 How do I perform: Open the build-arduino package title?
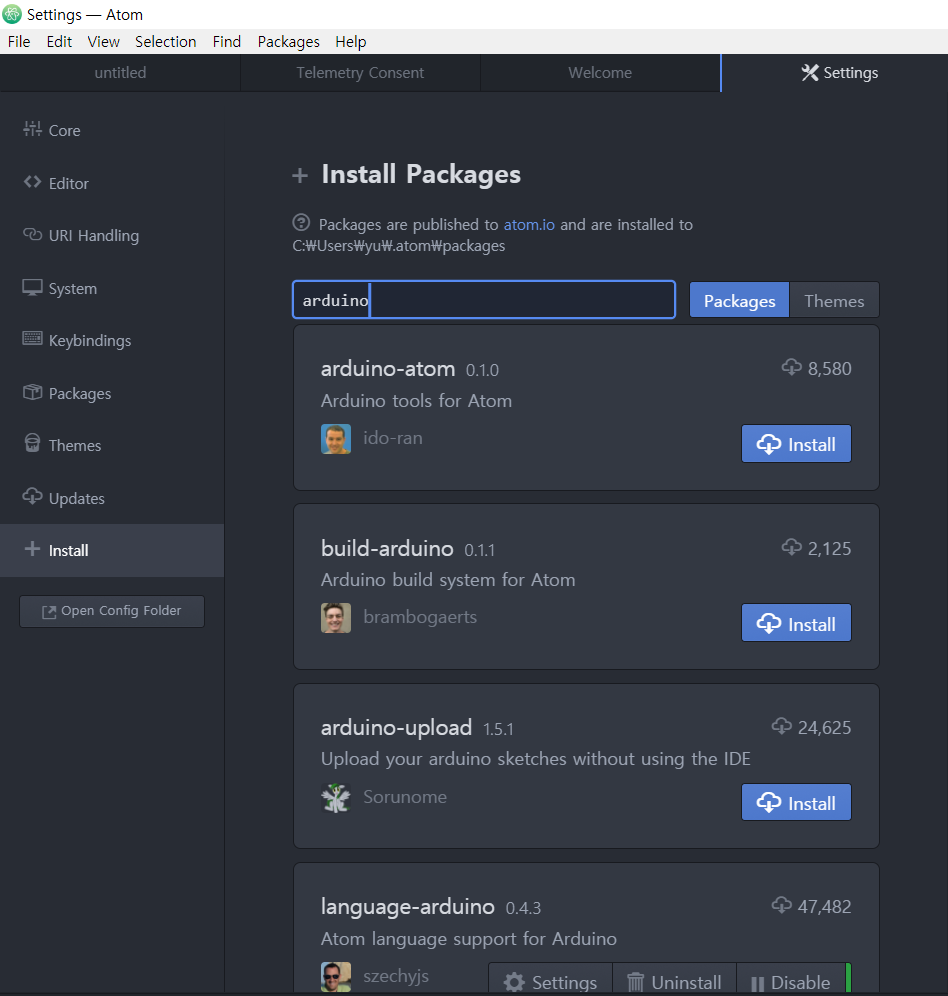[387, 548]
